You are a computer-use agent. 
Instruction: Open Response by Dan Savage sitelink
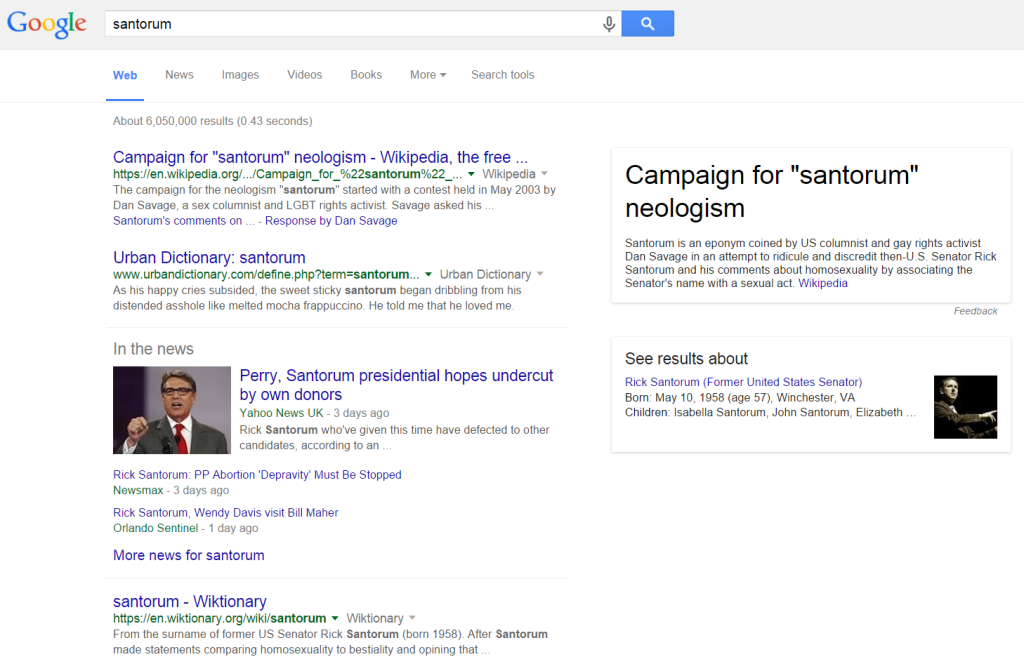[331, 221]
